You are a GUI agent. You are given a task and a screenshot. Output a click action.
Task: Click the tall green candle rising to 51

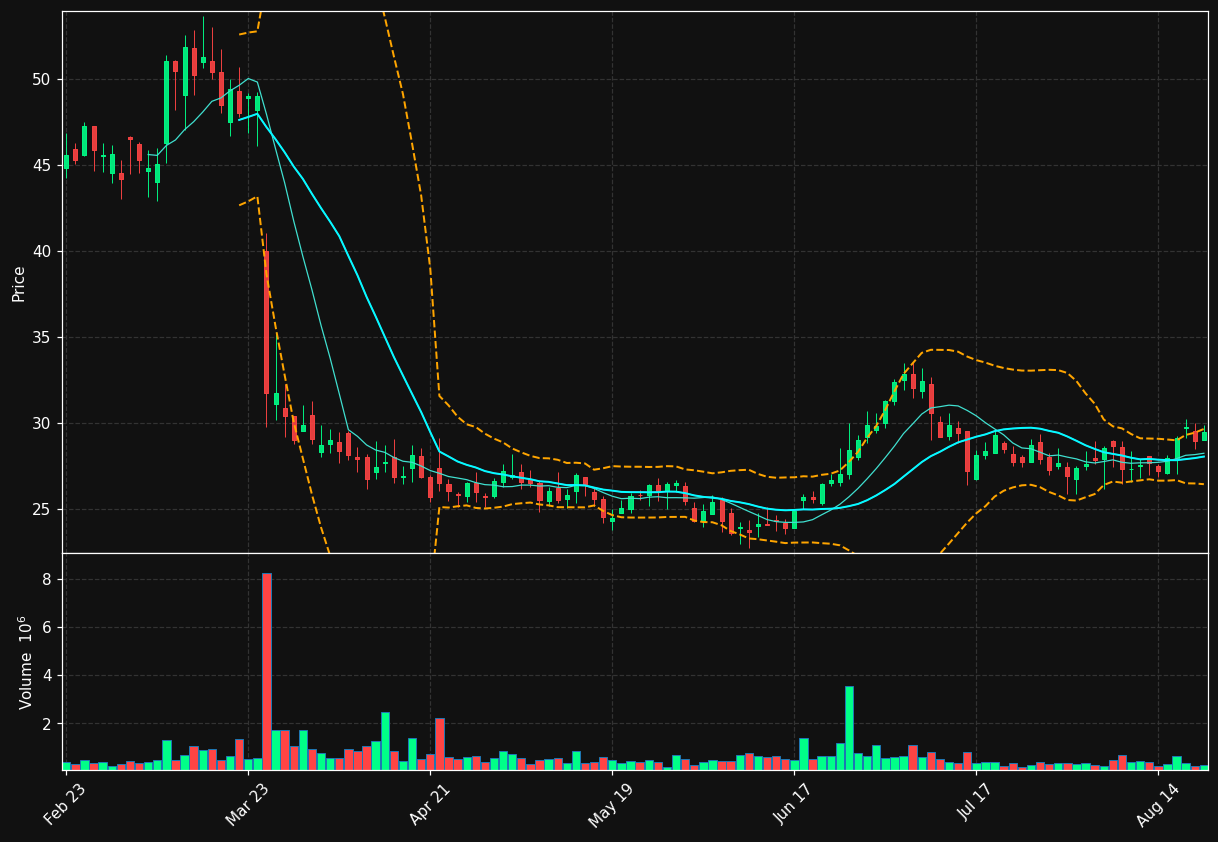click(167, 102)
